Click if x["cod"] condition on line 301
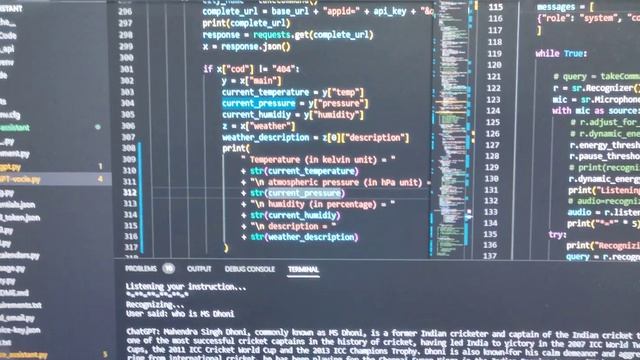This screenshot has width=640, height=360. [251, 69]
